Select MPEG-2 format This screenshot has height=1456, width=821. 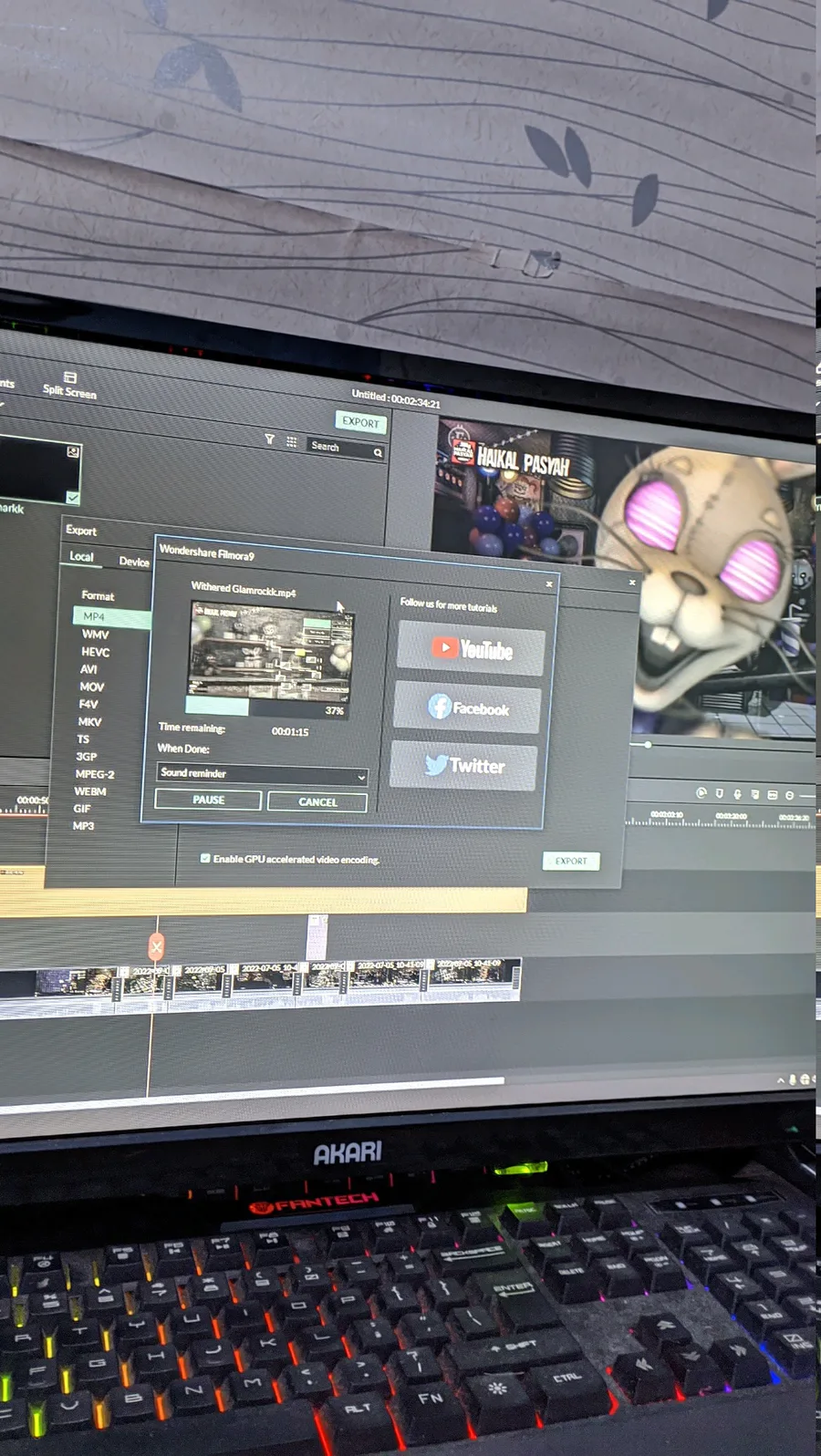pos(95,773)
